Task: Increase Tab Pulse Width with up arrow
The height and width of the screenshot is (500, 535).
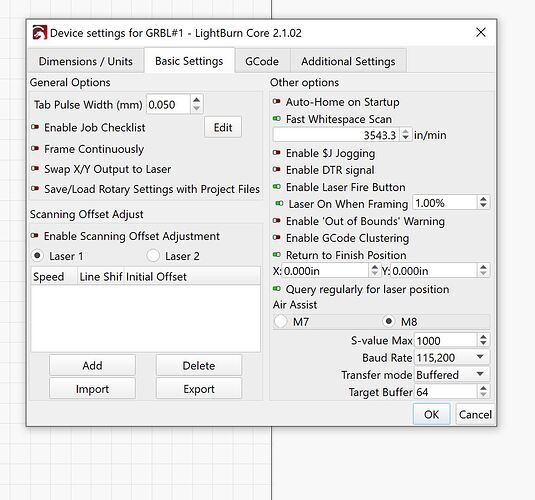Action: point(196,100)
